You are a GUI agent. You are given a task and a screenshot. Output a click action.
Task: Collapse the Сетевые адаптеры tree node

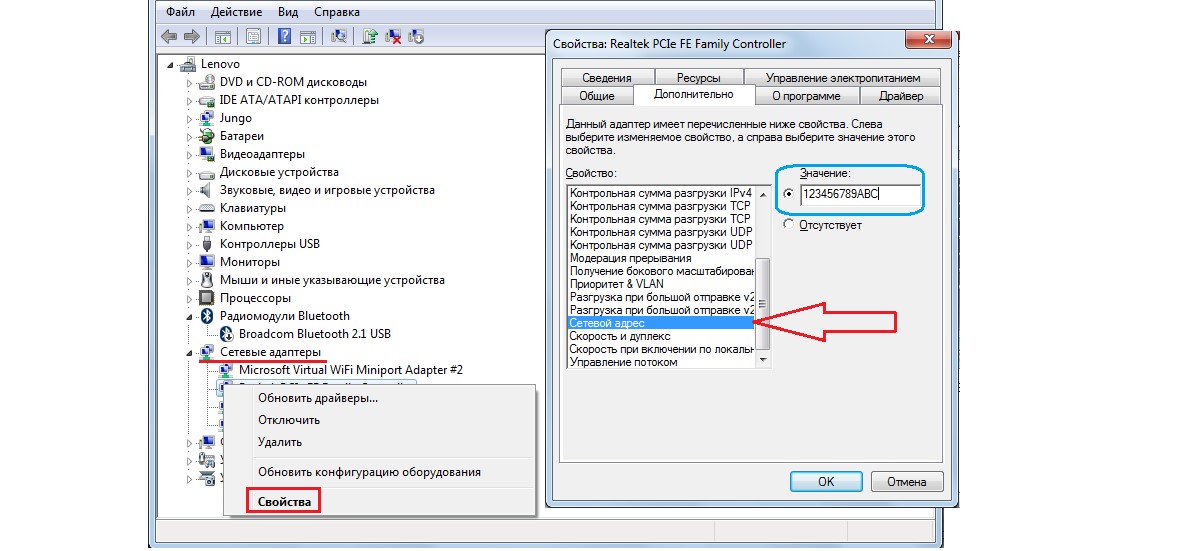point(189,352)
